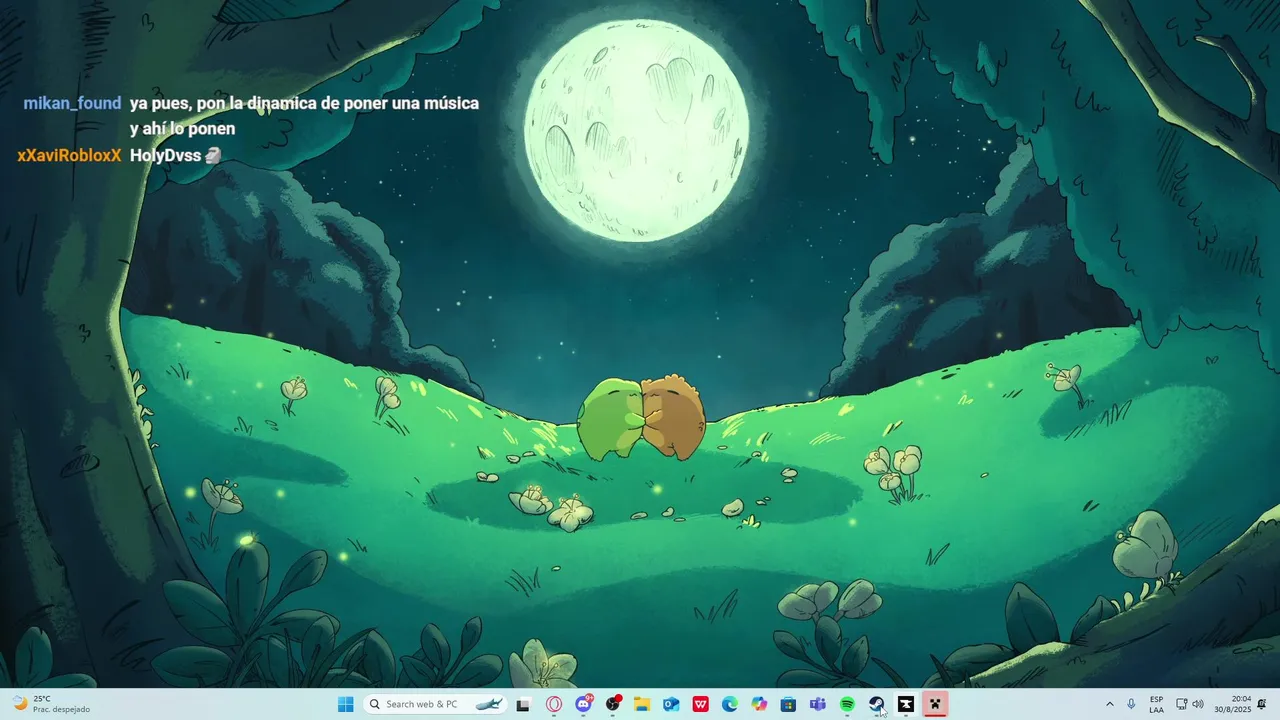Expand the hidden system tray icons

pyautogui.click(x=1109, y=704)
